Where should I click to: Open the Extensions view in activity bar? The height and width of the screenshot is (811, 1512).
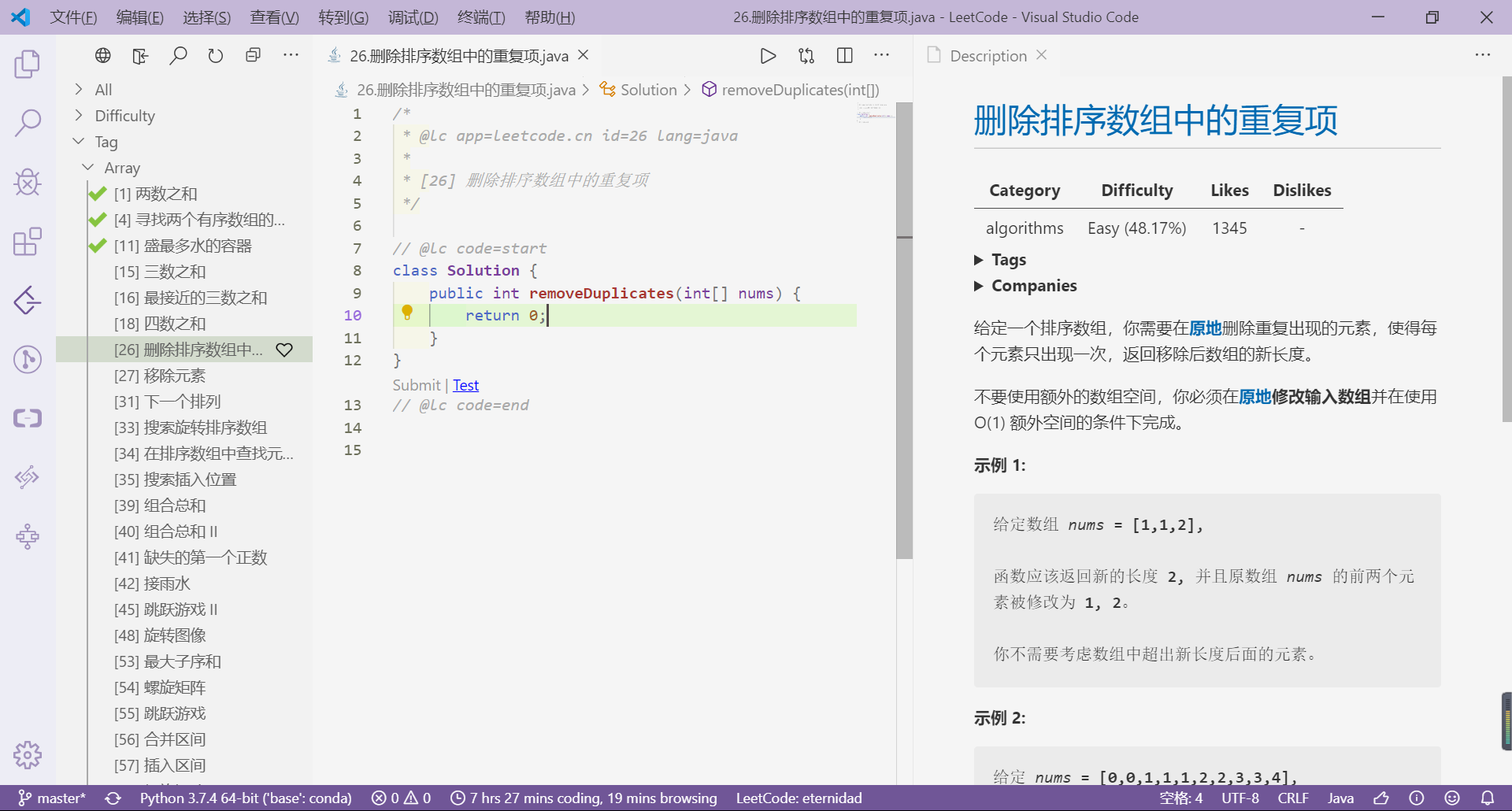click(28, 242)
